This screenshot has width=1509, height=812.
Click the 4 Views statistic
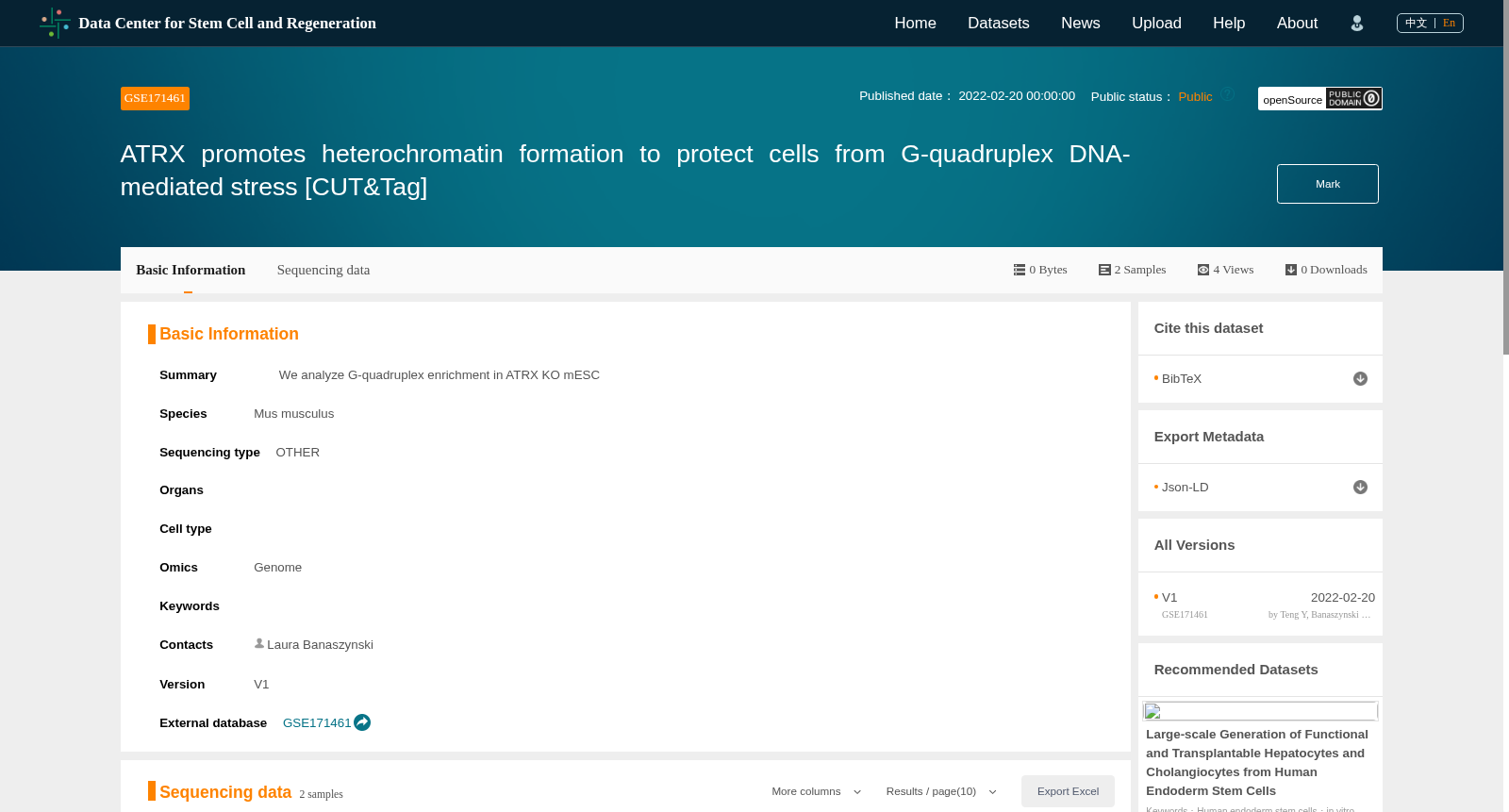pos(1226,270)
